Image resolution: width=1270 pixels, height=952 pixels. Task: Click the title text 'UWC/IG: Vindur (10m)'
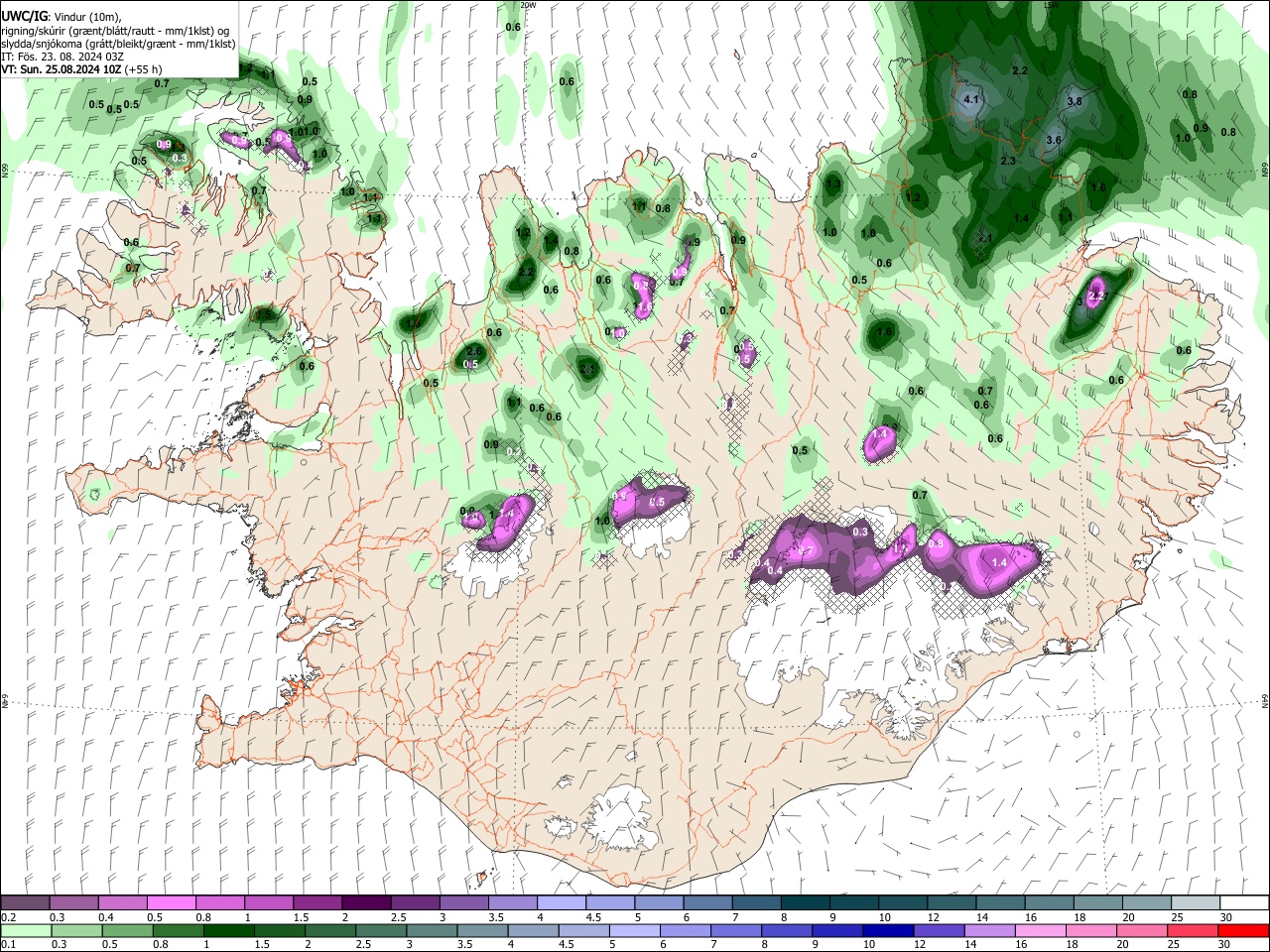[61, 17]
